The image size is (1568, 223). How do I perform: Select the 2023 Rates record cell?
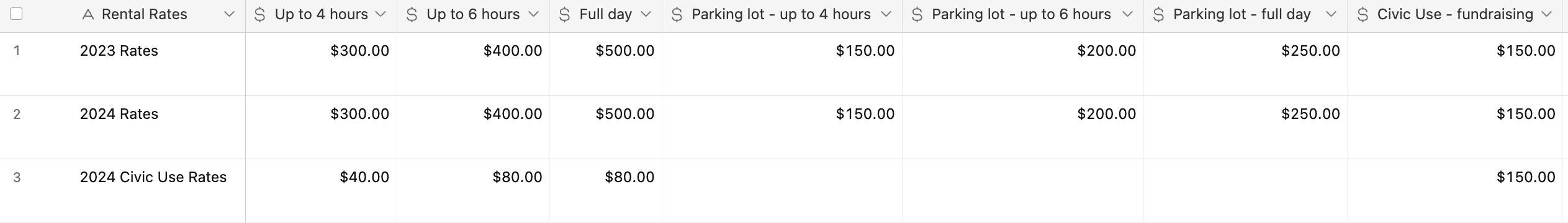pyautogui.click(x=159, y=64)
